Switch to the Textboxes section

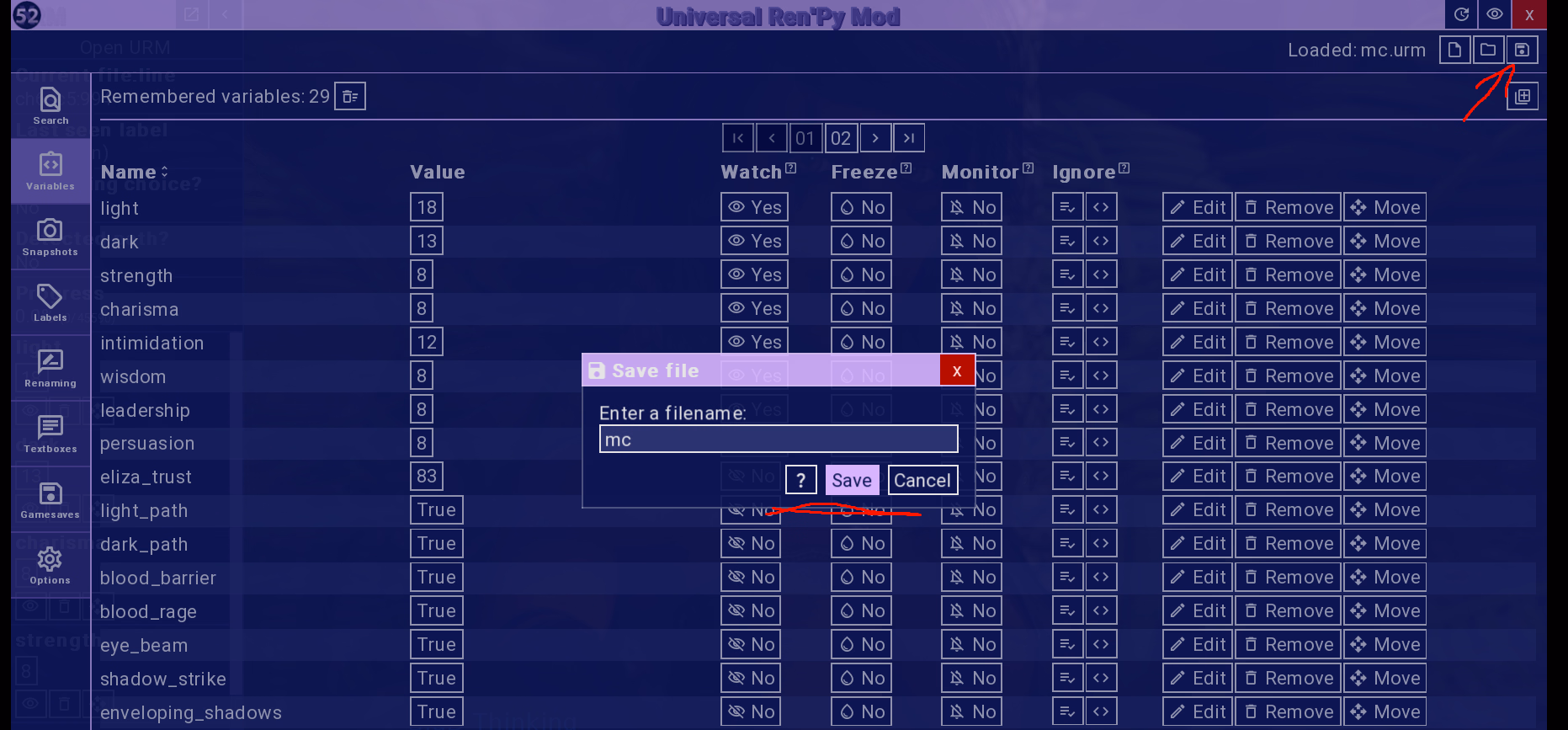click(x=50, y=434)
